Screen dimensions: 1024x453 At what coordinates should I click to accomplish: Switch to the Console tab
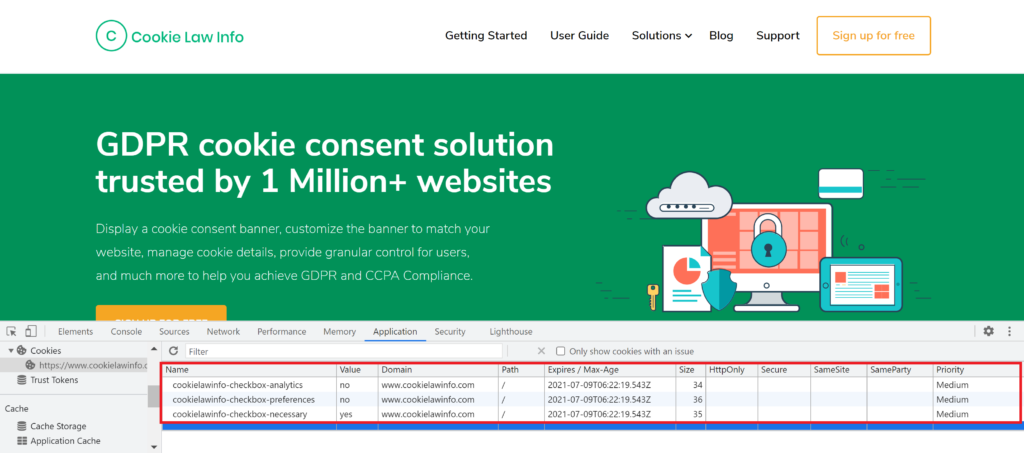(126, 332)
